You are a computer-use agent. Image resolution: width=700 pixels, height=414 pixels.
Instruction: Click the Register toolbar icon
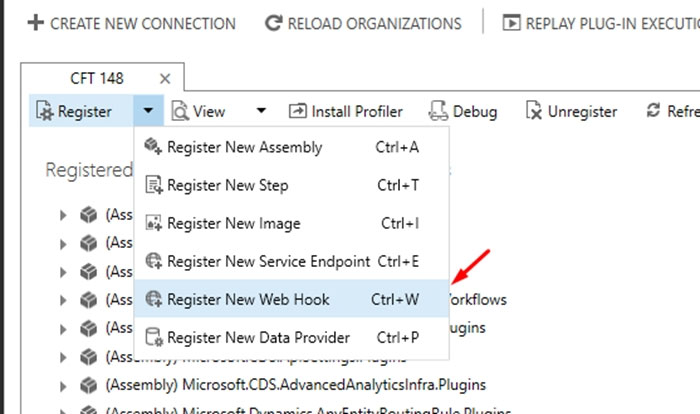tap(45, 111)
